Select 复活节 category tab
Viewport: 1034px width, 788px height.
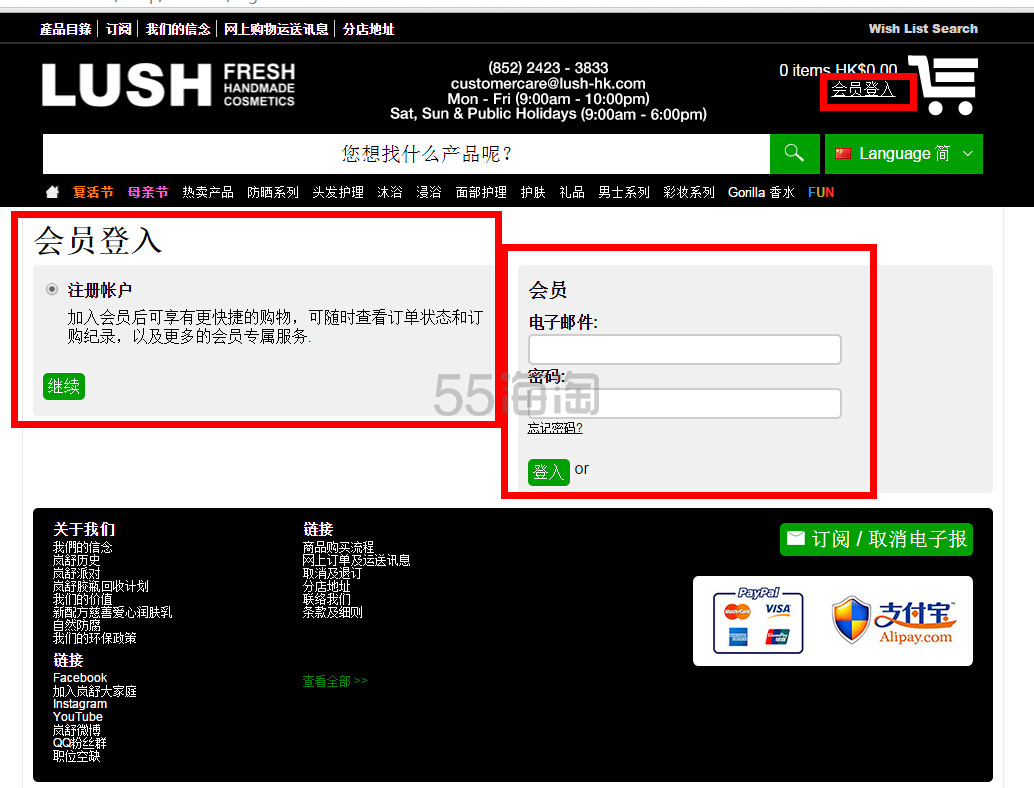(93, 192)
